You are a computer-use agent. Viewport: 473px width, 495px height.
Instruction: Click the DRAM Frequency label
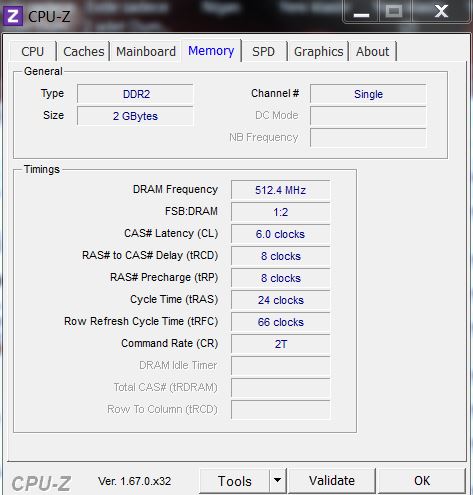(175, 189)
